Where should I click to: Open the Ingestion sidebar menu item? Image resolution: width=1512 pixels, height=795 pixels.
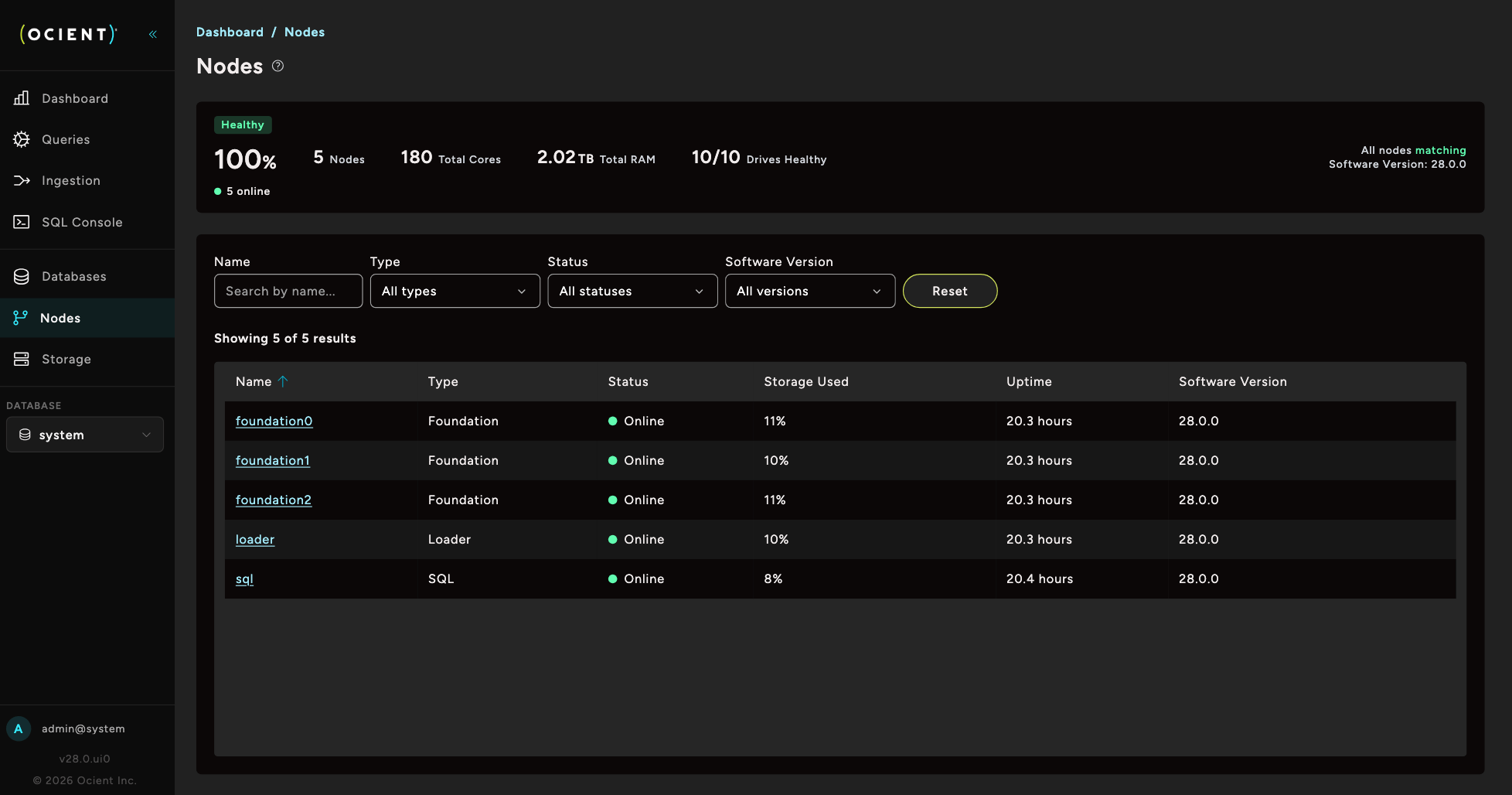(x=87, y=180)
